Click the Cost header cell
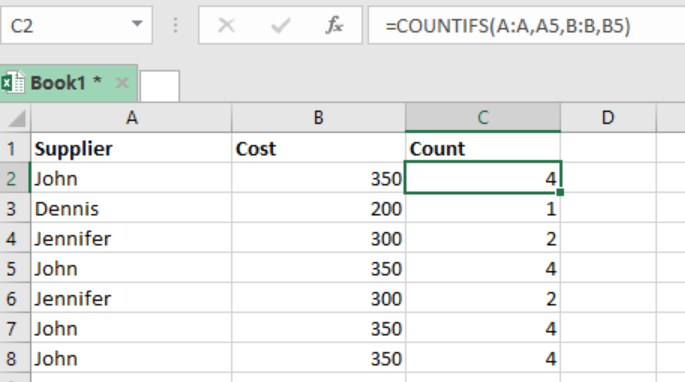Image resolution: width=685 pixels, height=382 pixels. [x=318, y=149]
